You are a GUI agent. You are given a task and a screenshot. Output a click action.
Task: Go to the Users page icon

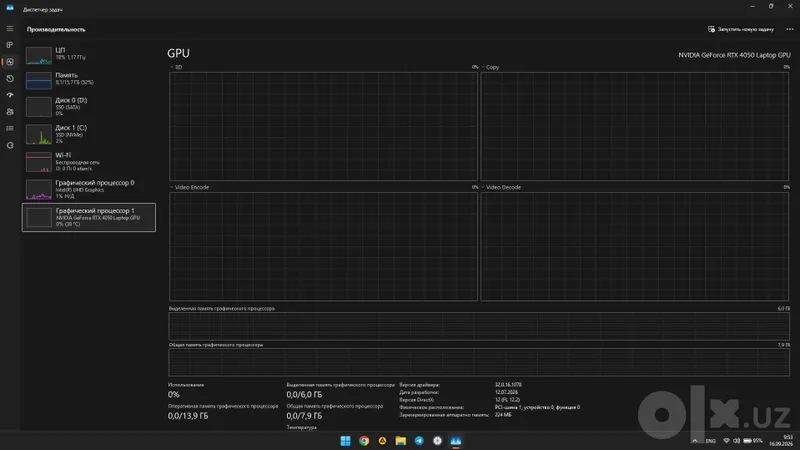click(x=10, y=112)
